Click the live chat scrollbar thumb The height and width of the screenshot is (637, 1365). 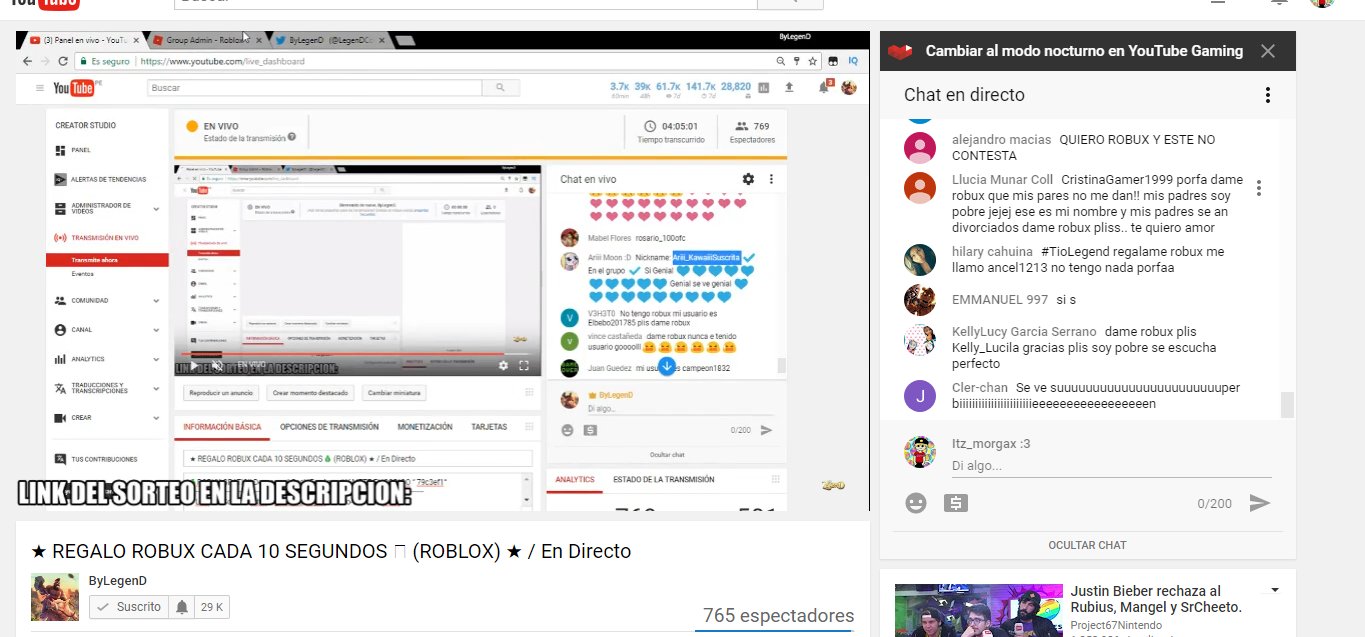point(1288,405)
